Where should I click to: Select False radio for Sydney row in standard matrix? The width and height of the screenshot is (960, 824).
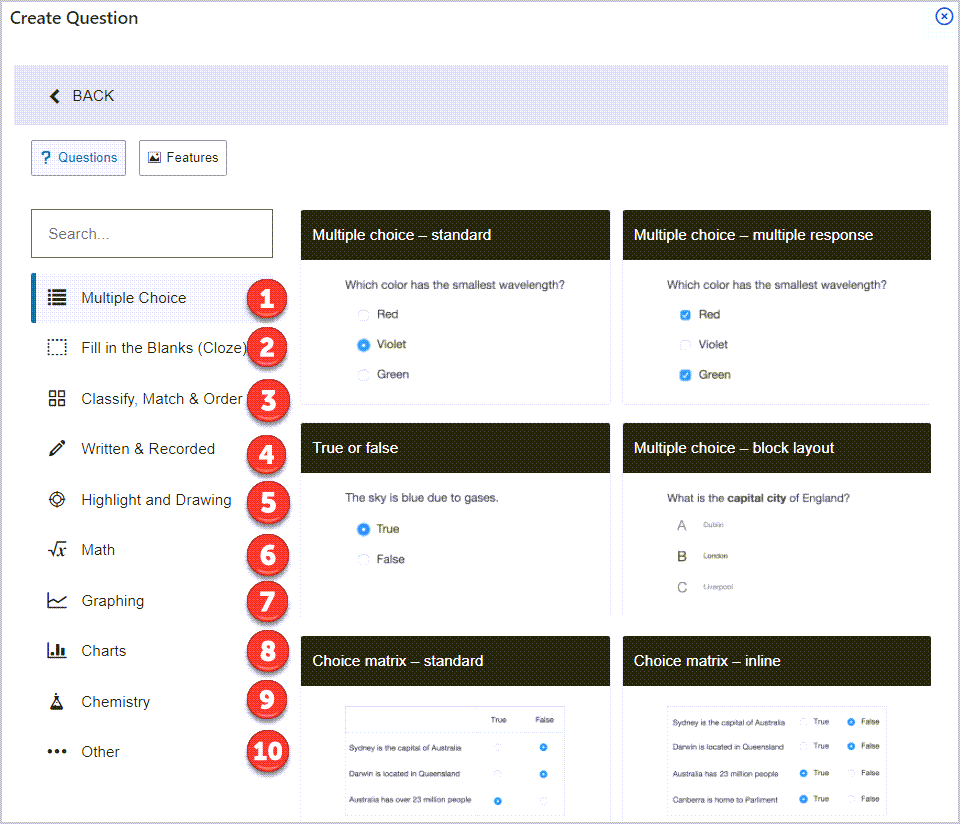point(543,747)
